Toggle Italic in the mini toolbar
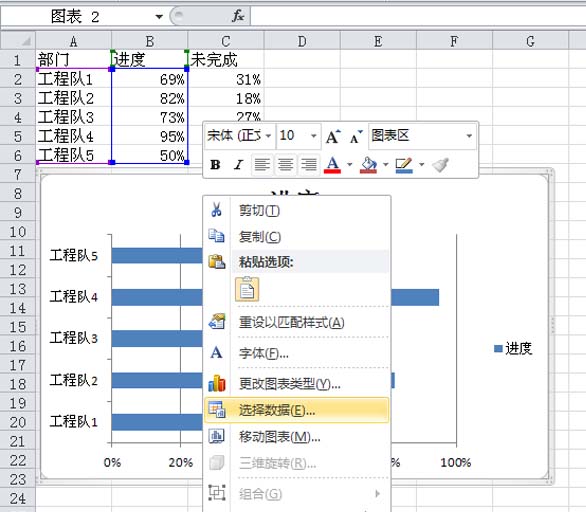The image size is (586, 512). 238,164
